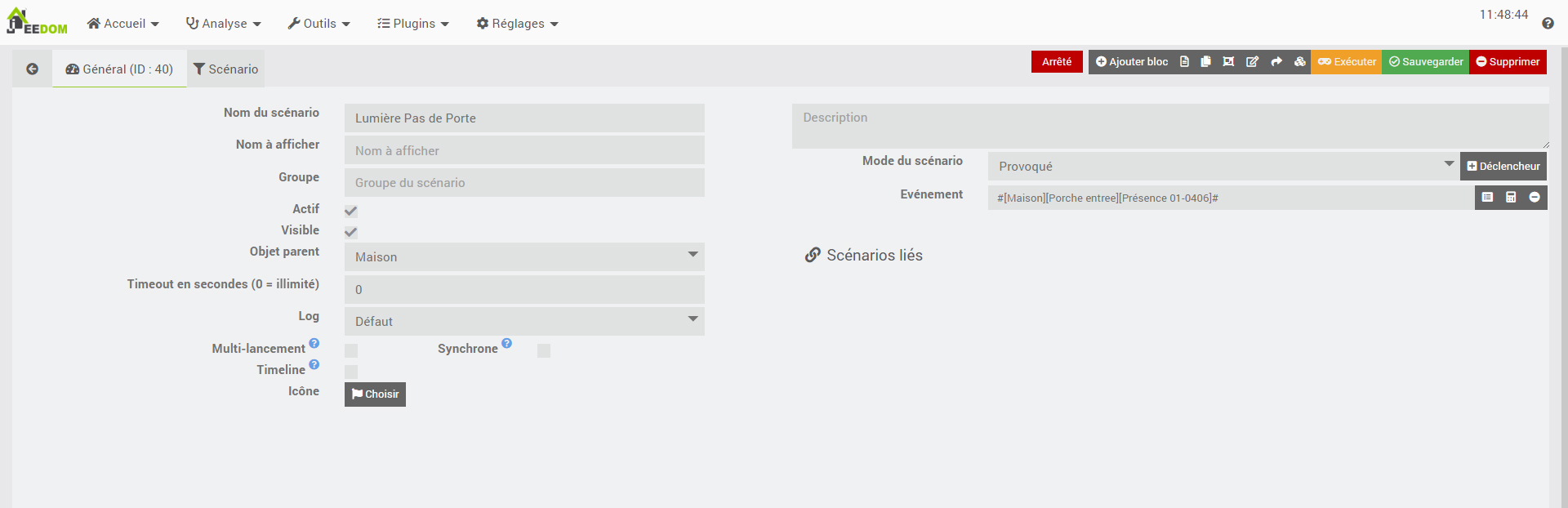
Task: Click the Nom à afficher input field
Action: coord(524,151)
